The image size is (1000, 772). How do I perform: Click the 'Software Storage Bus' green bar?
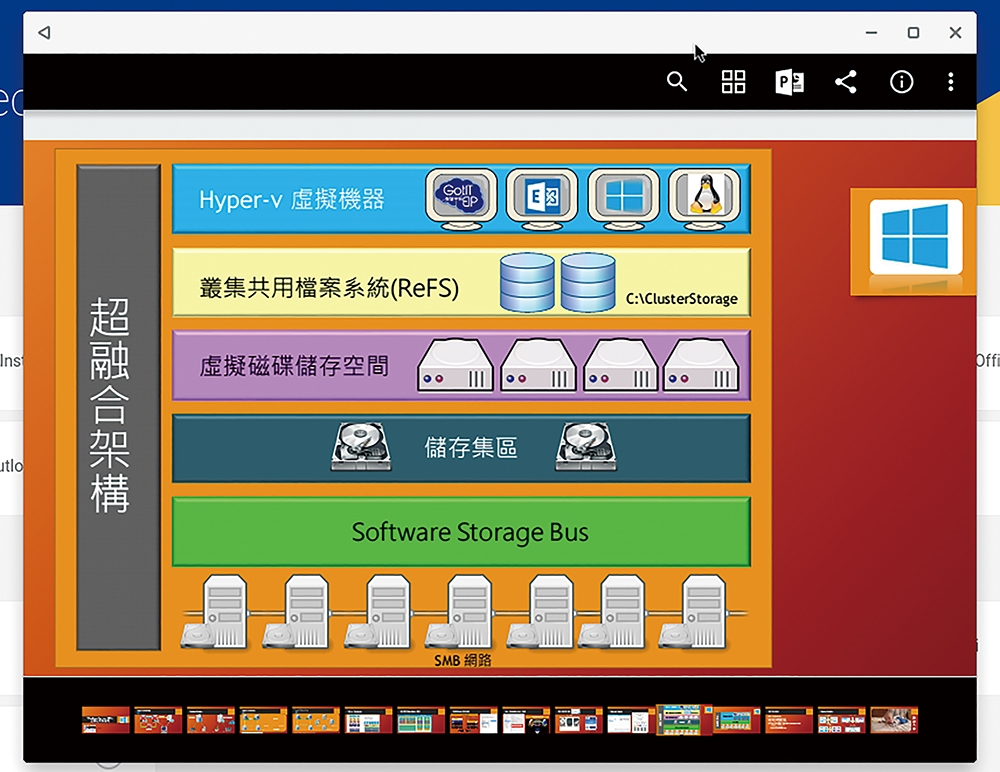pos(461,532)
